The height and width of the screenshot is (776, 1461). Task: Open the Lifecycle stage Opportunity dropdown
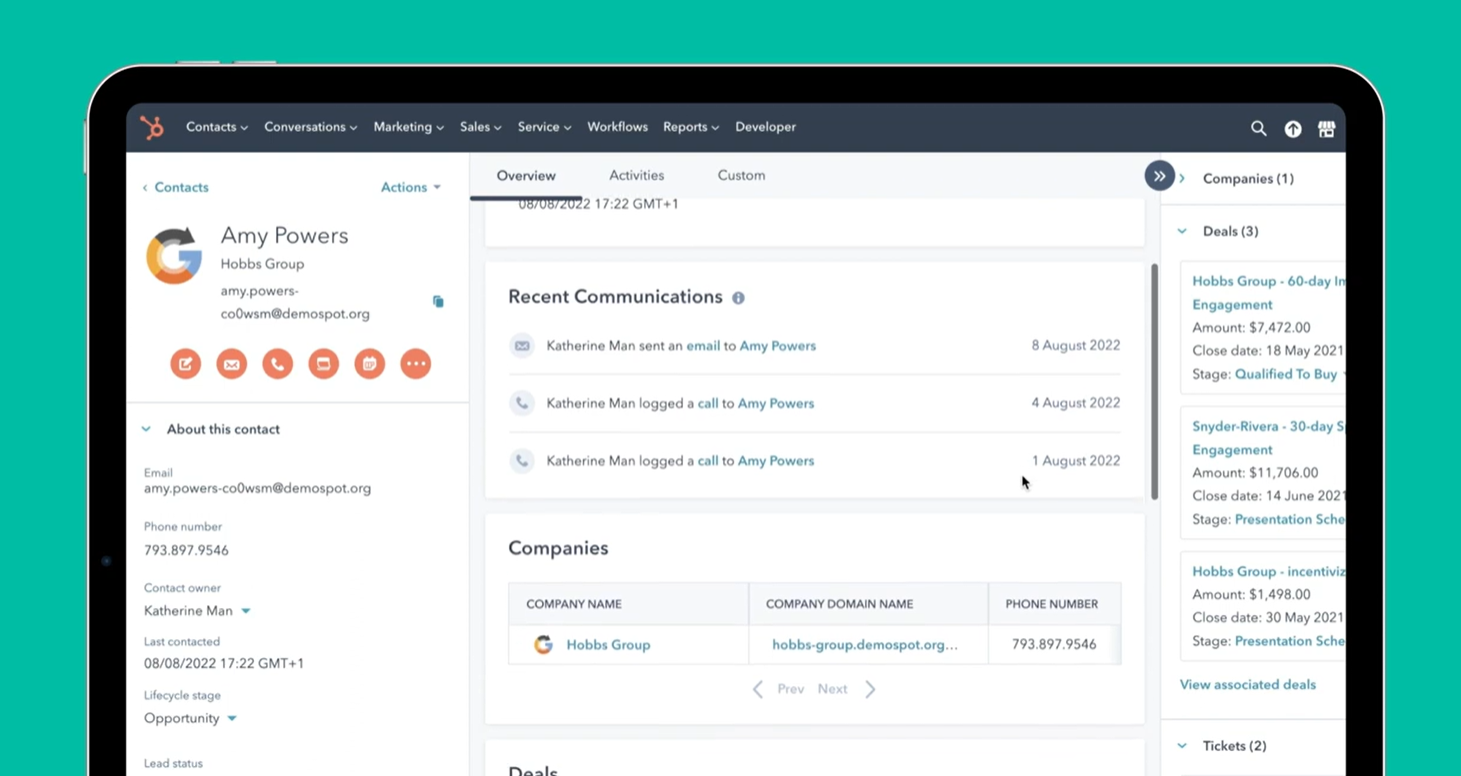190,718
